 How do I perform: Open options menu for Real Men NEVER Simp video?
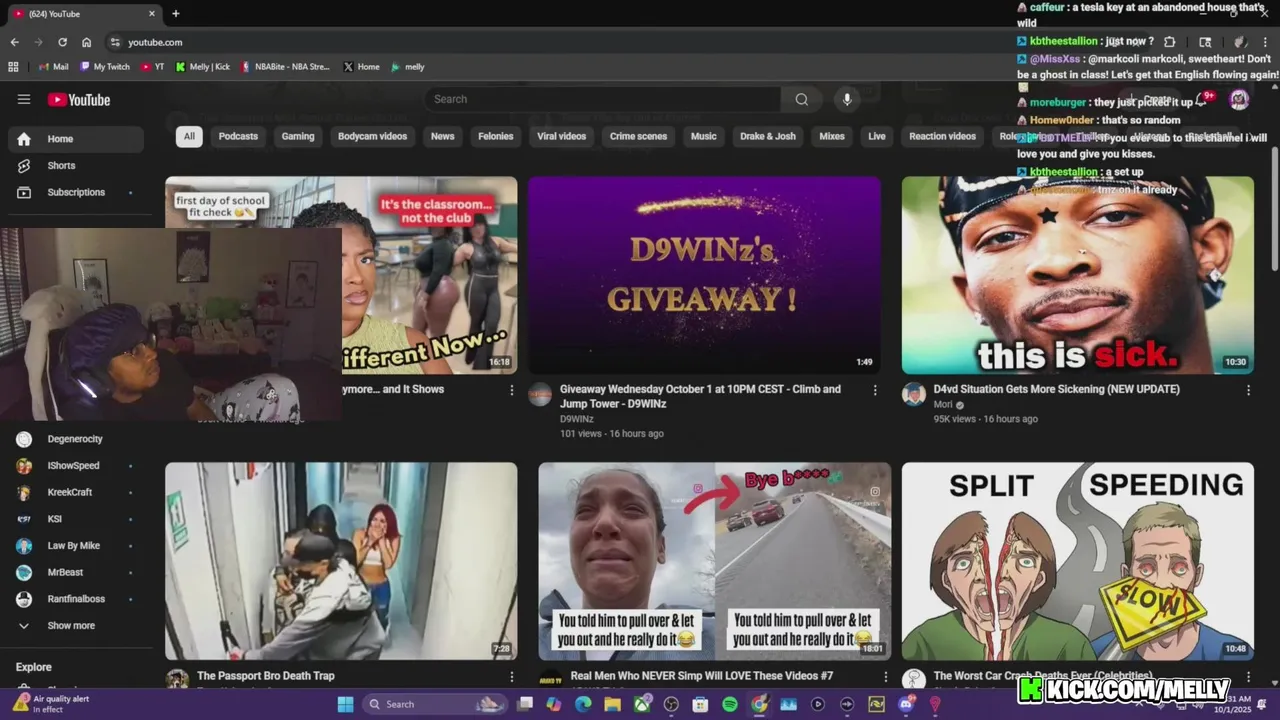coord(885,677)
